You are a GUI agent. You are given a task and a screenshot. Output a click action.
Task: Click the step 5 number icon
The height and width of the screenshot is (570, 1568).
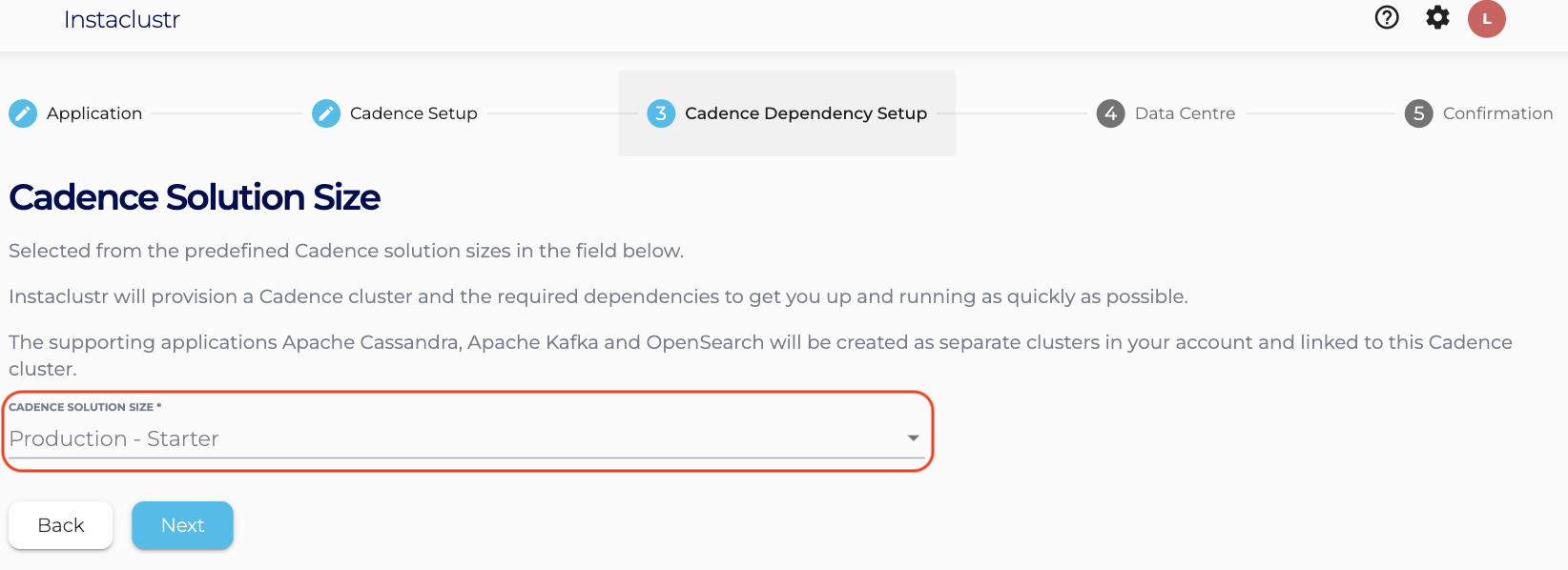point(1418,113)
